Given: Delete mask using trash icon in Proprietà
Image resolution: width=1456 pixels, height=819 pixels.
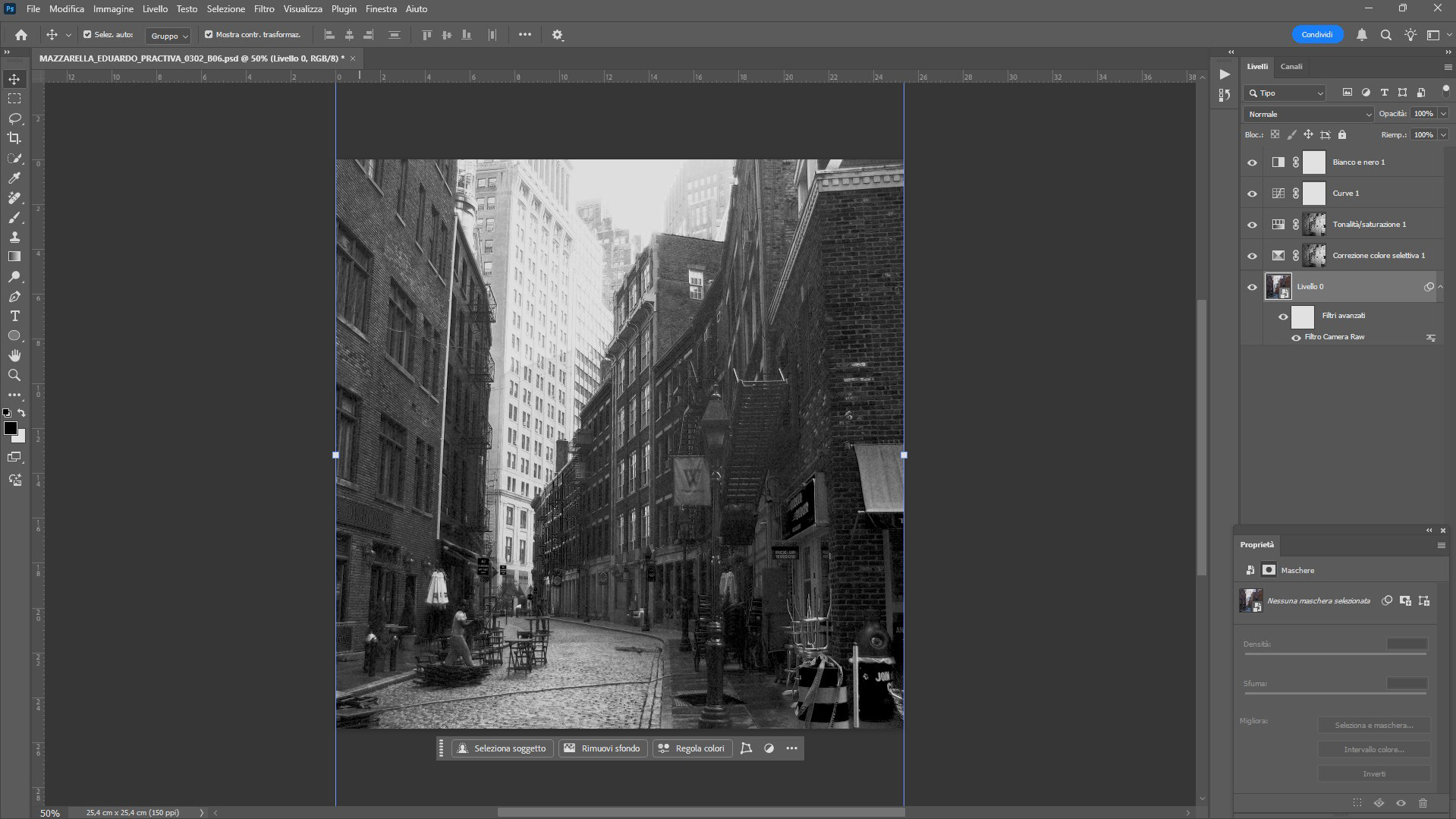Looking at the screenshot, I should click(x=1423, y=803).
